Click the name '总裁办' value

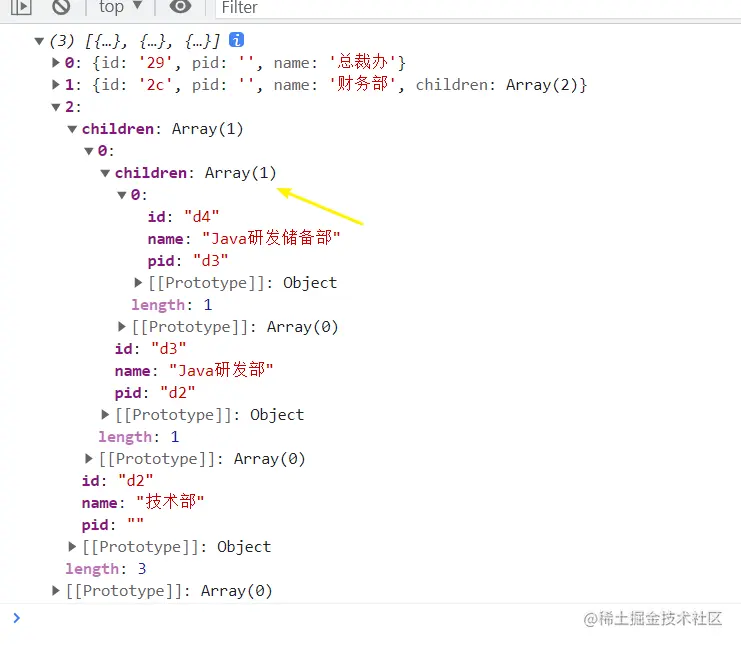coord(363,62)
